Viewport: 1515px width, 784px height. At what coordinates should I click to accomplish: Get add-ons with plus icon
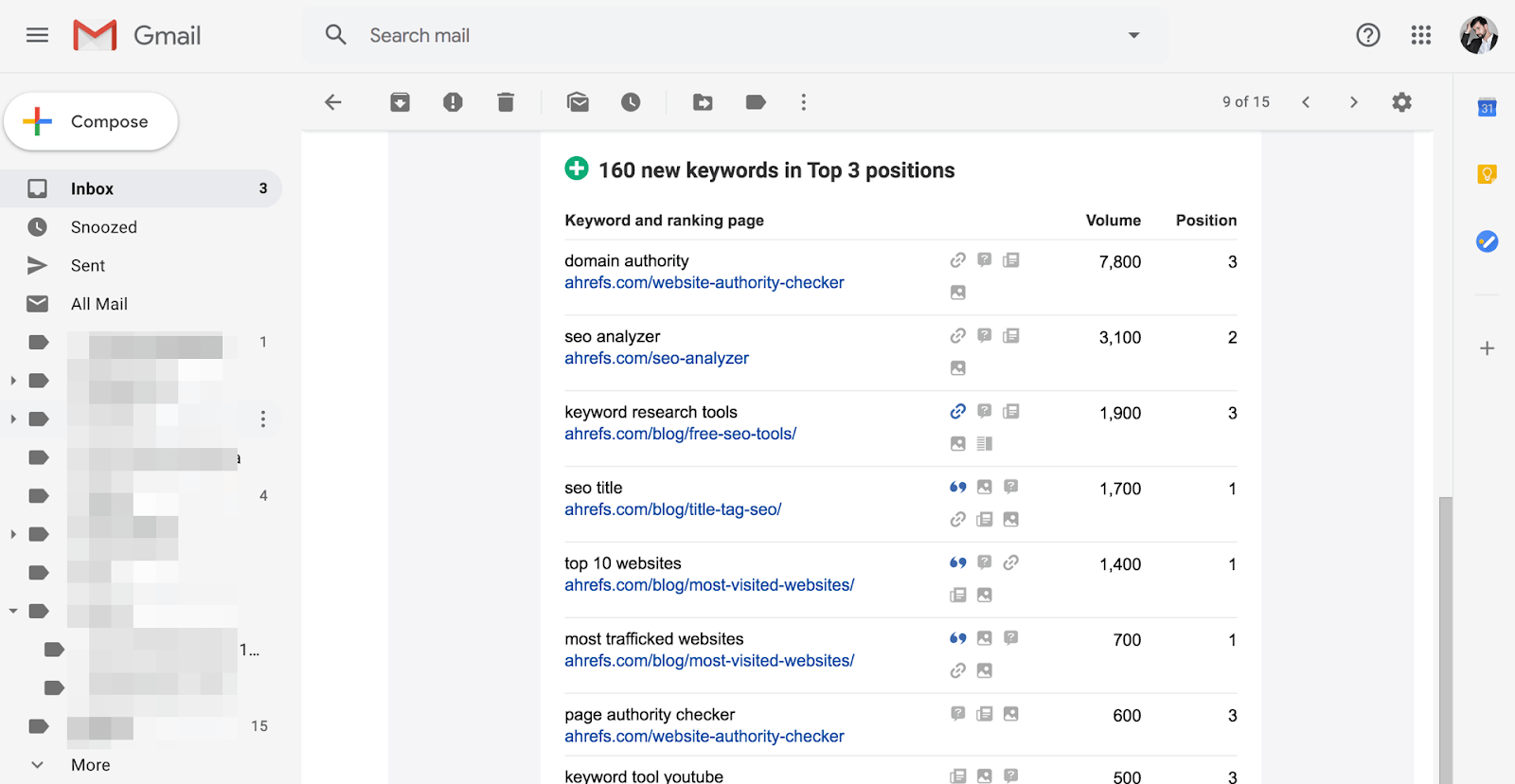point(1487,348)
